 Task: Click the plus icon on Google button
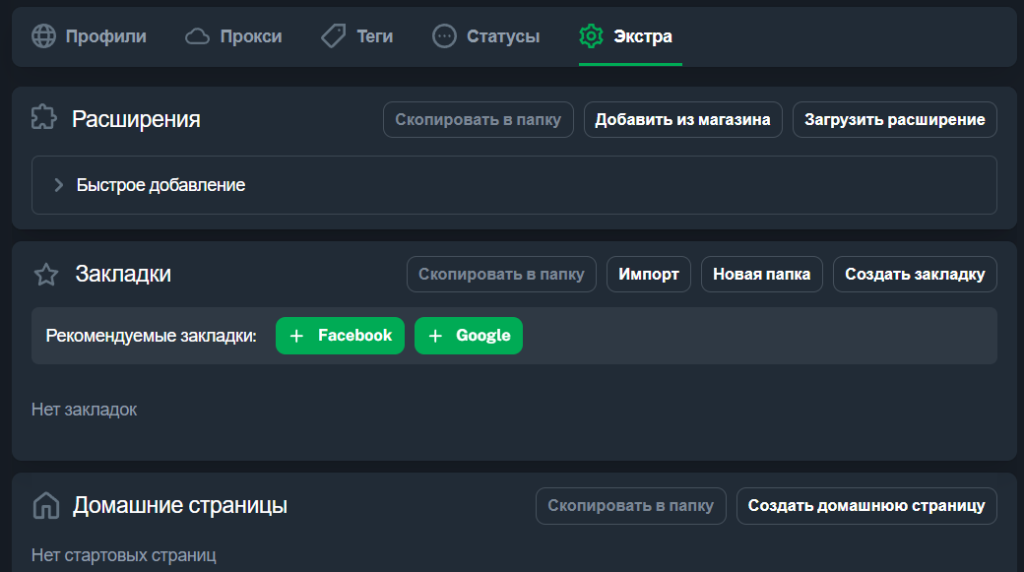tap(435, 336)
